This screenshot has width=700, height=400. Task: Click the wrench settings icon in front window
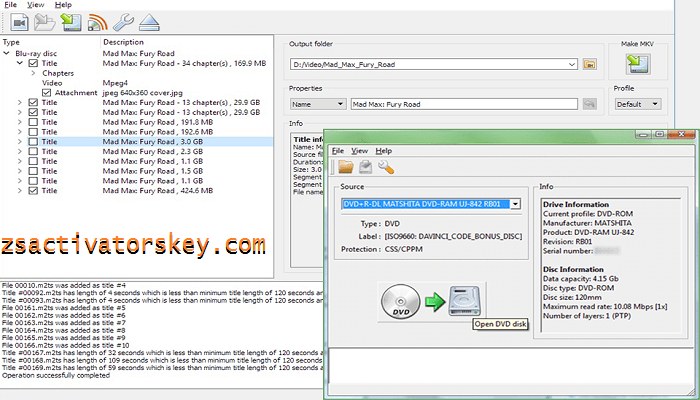[386, 167]
